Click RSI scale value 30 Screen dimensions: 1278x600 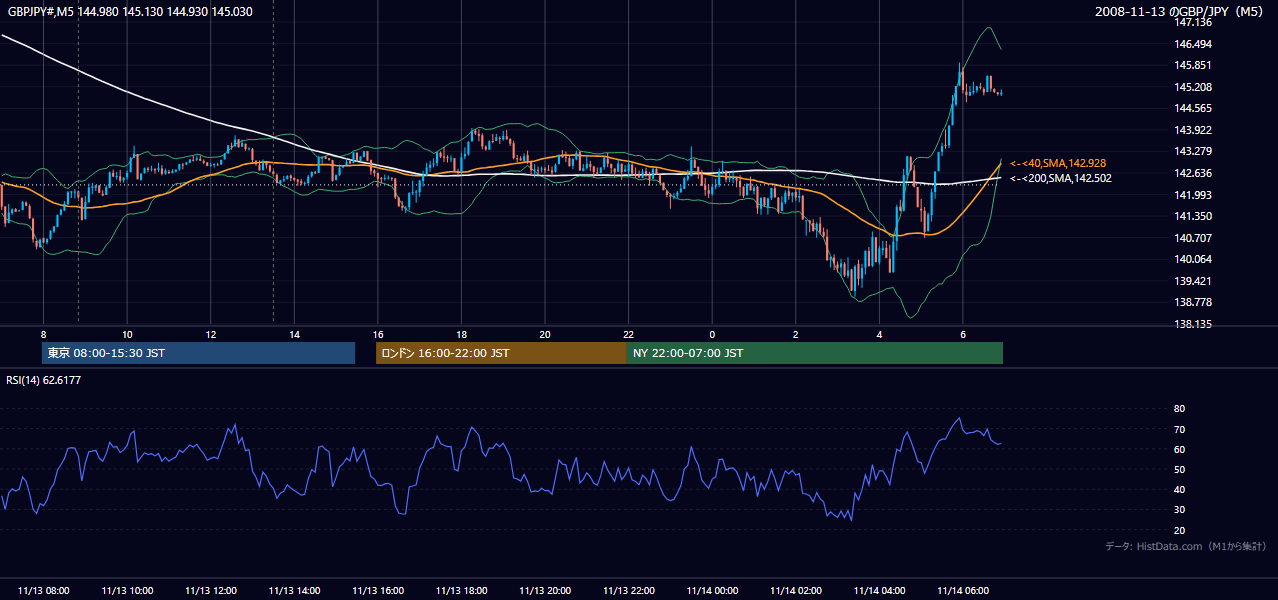pos(1179,510)
